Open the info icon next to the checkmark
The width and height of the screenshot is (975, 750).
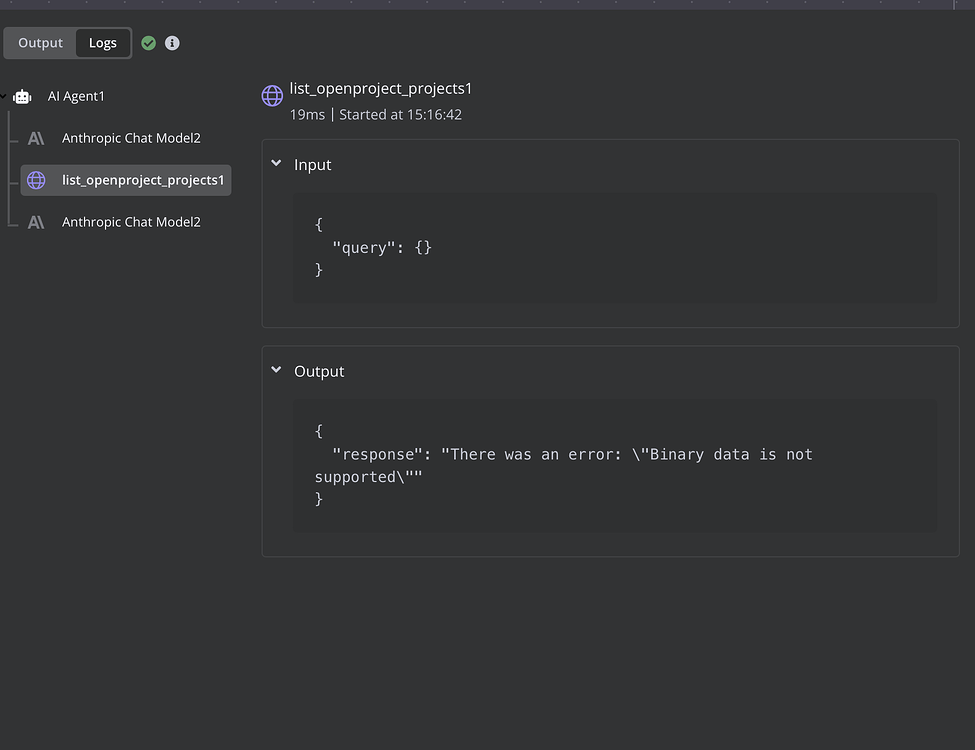(171, 43)
